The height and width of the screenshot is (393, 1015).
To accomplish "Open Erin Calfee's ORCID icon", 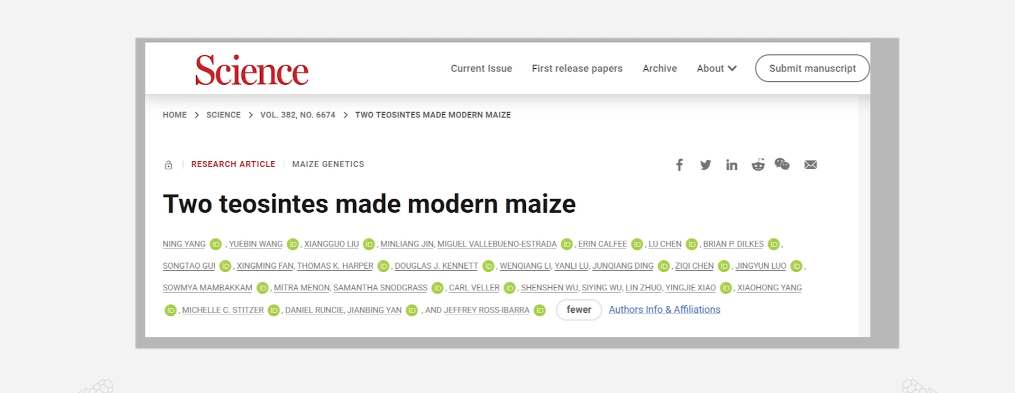I will 637,244.
